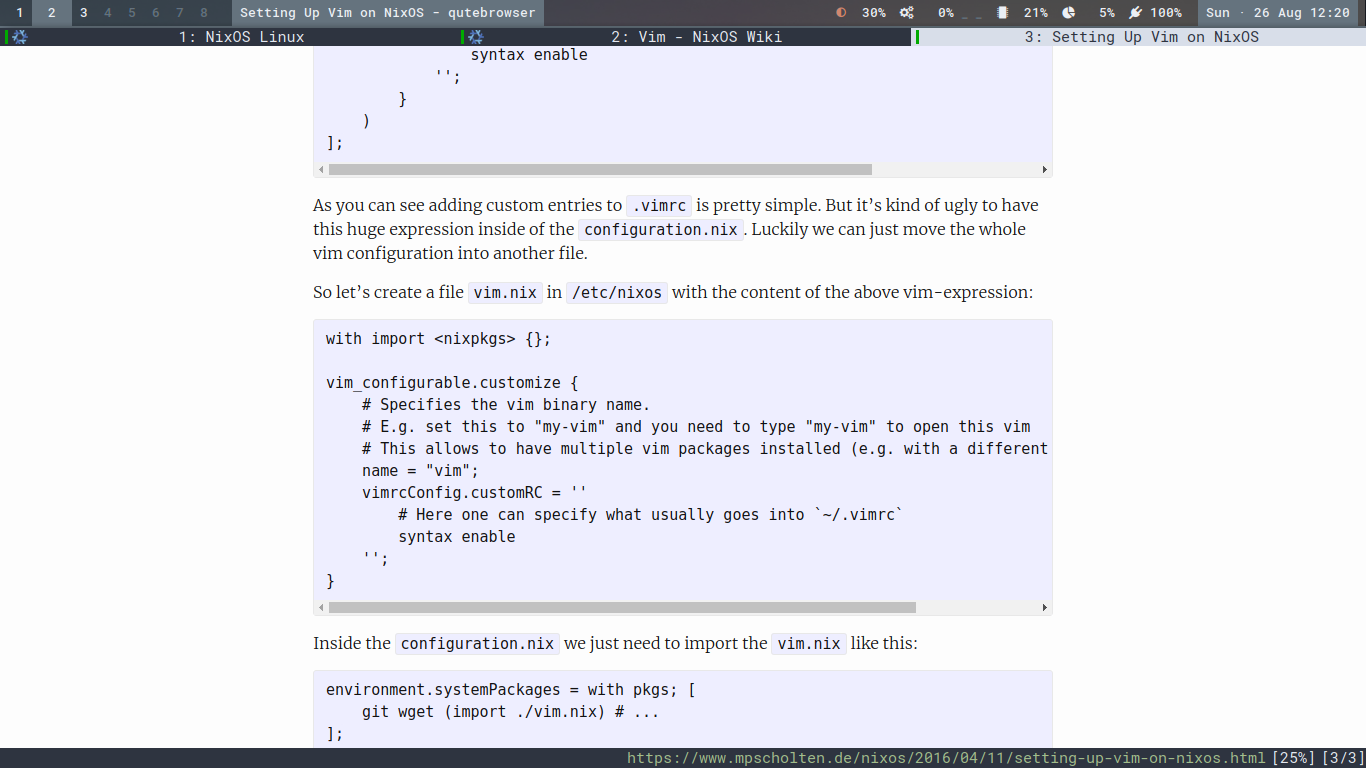
Task: Click horizontal scrollbar thumb under vim.nix code
Action: (622, 607)
